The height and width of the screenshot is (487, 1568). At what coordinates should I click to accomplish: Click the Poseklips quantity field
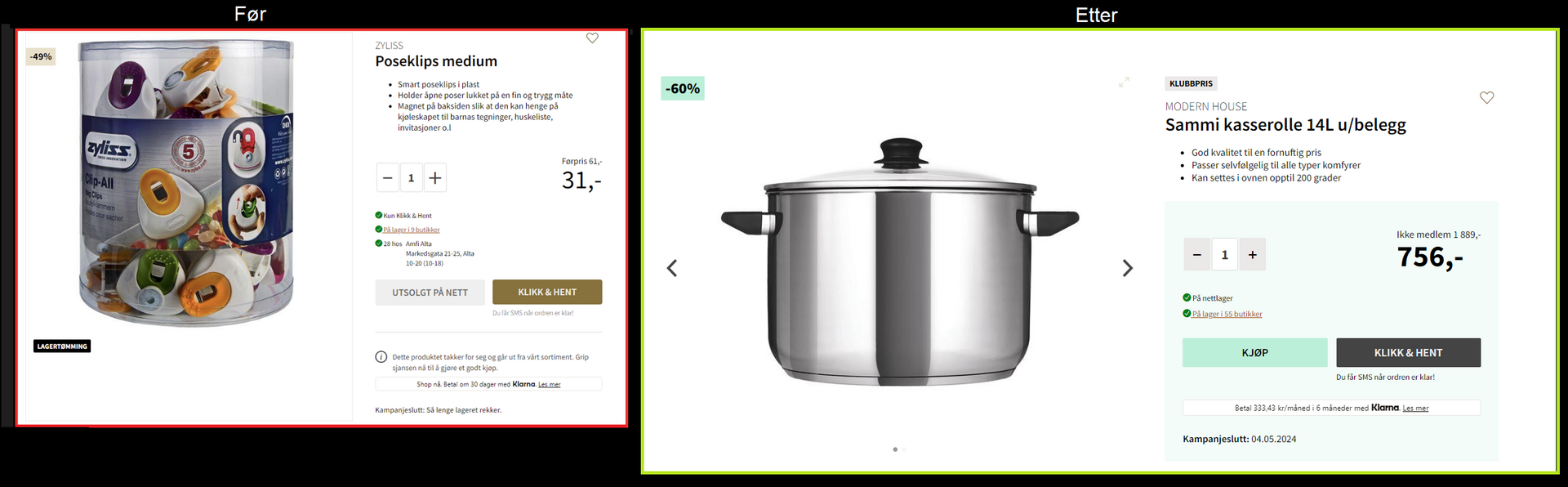pos(412,177)
